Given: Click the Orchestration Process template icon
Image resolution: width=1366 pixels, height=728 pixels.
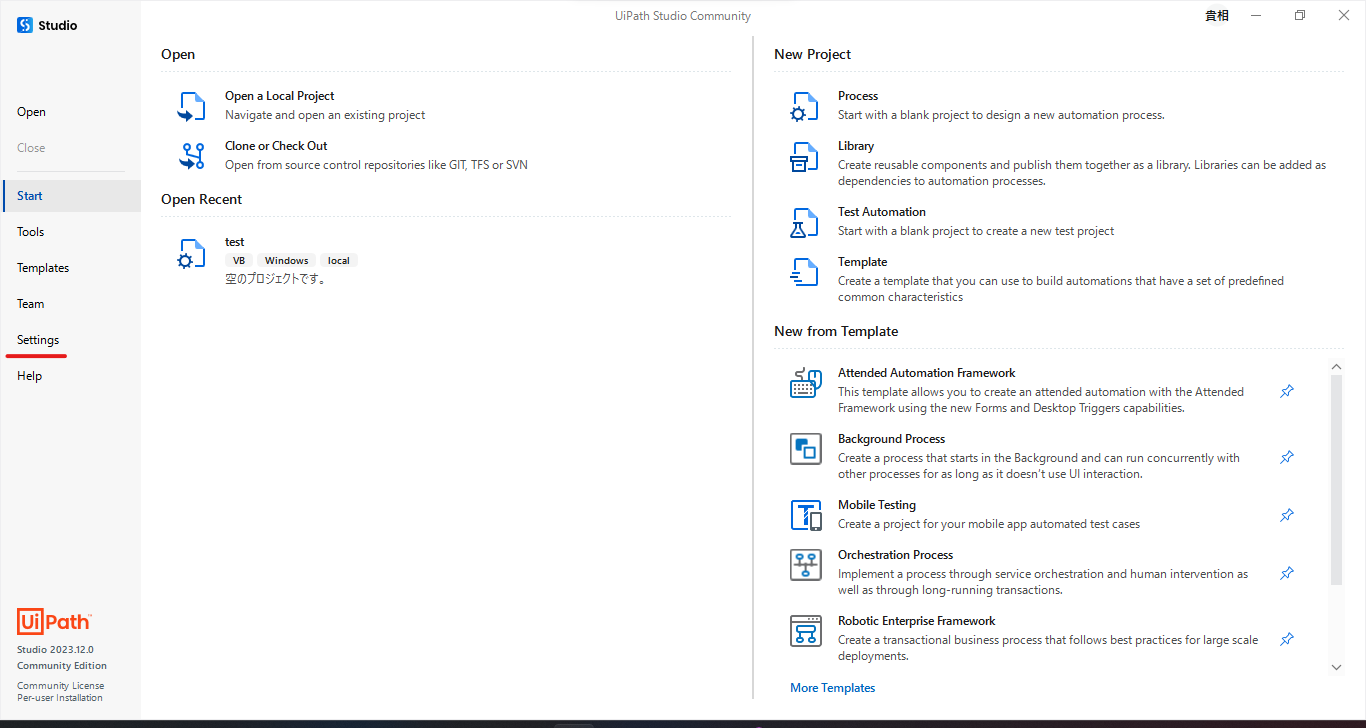Looking at the screenshot, I should [806, 565].
